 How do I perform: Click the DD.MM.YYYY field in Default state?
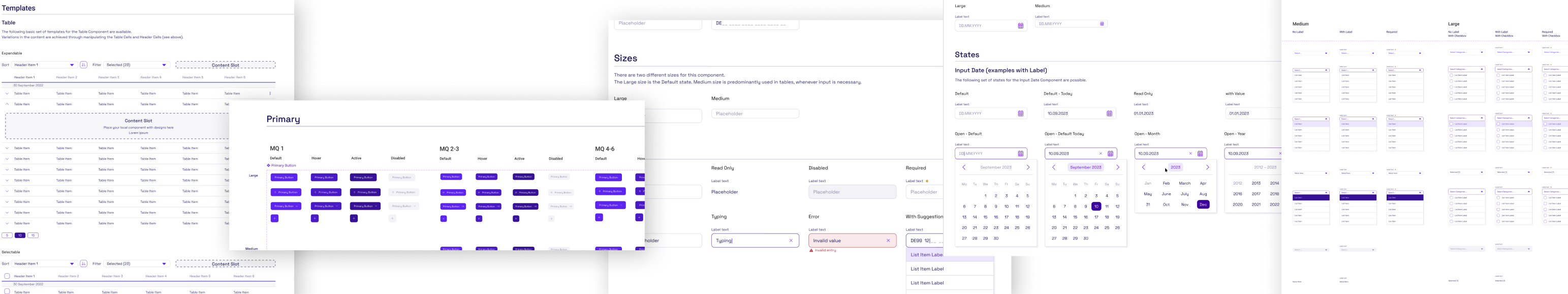click(x=990, y=113)
